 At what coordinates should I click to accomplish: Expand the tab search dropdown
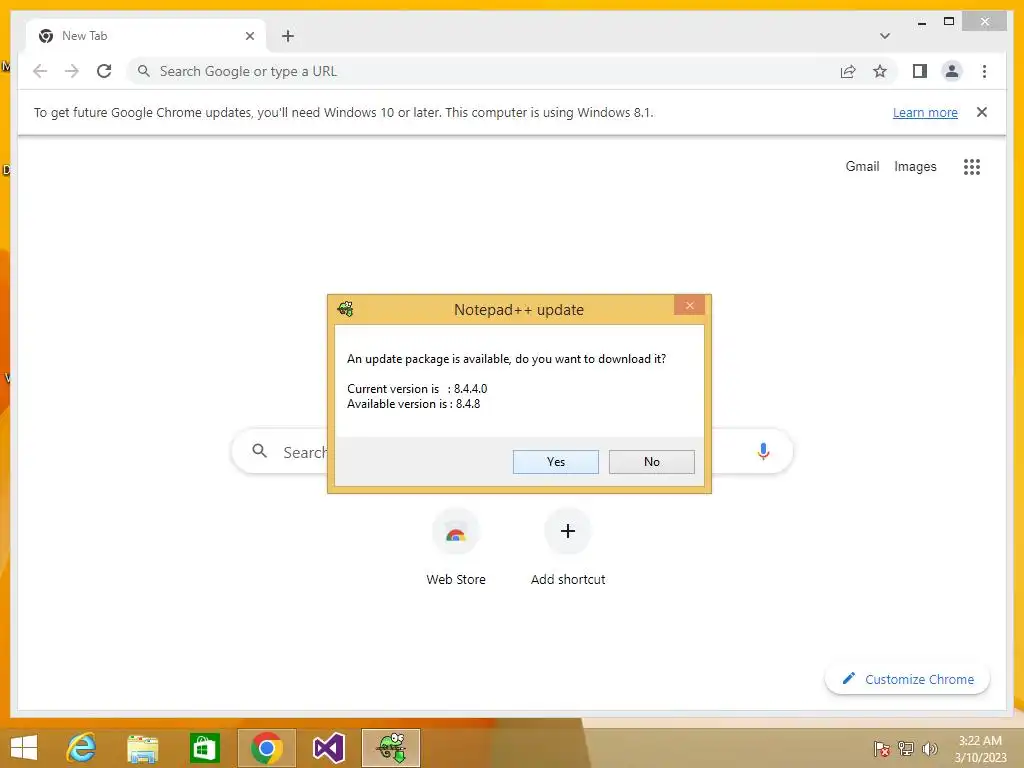[884, 36]
